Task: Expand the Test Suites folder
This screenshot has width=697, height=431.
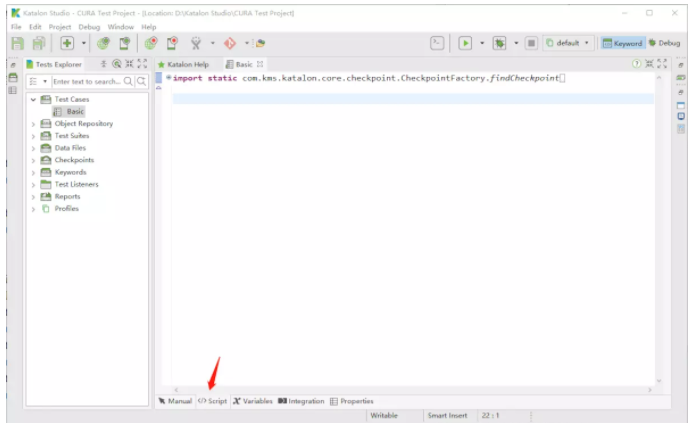Action: pos(33,136)
